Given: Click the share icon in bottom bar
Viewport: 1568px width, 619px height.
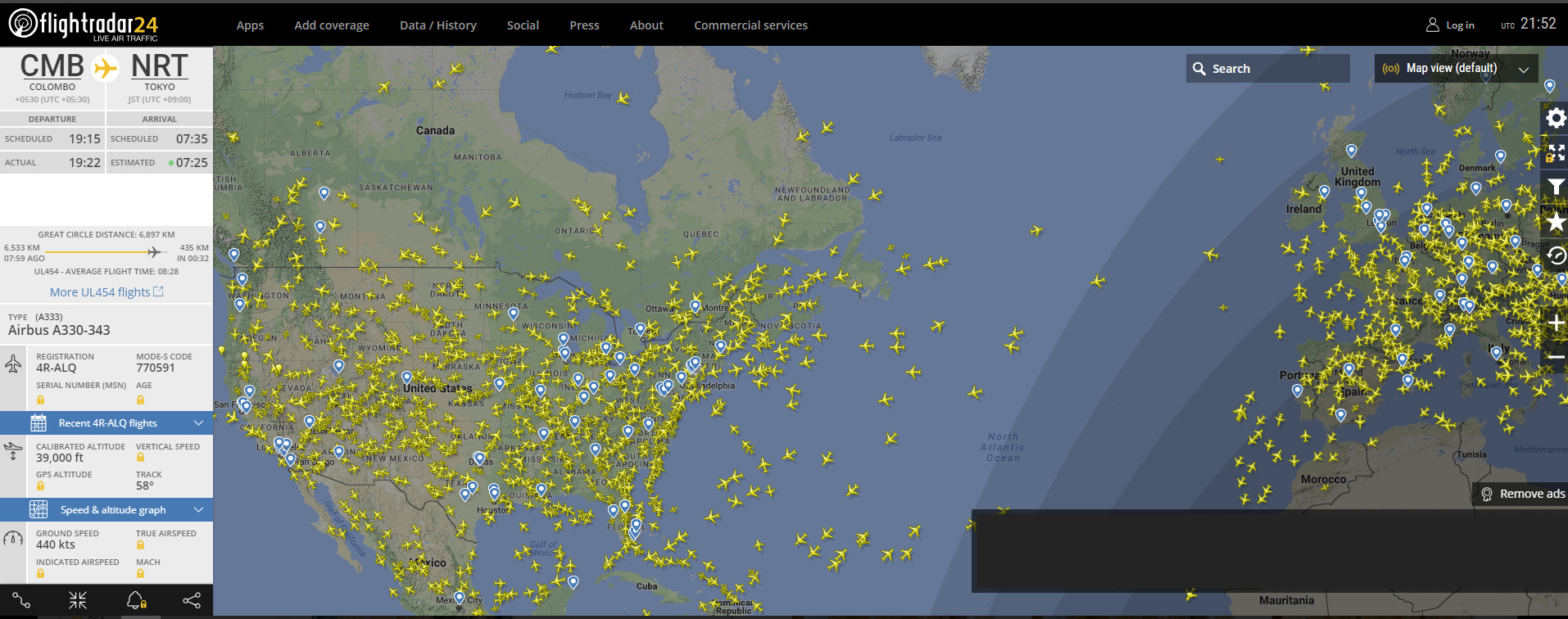Looking at the screenshot, I should pos(192,601).
